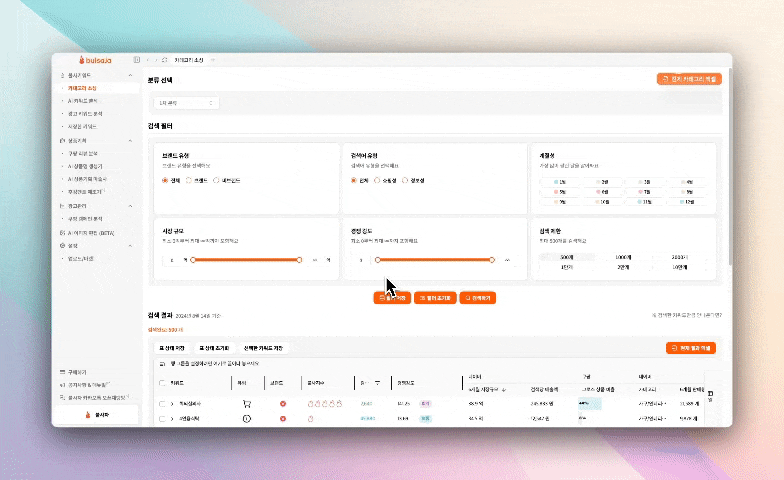Screen dimensions: 784x480
Task: Click the chart icon of third sidebar section
Action: point(62,206)
